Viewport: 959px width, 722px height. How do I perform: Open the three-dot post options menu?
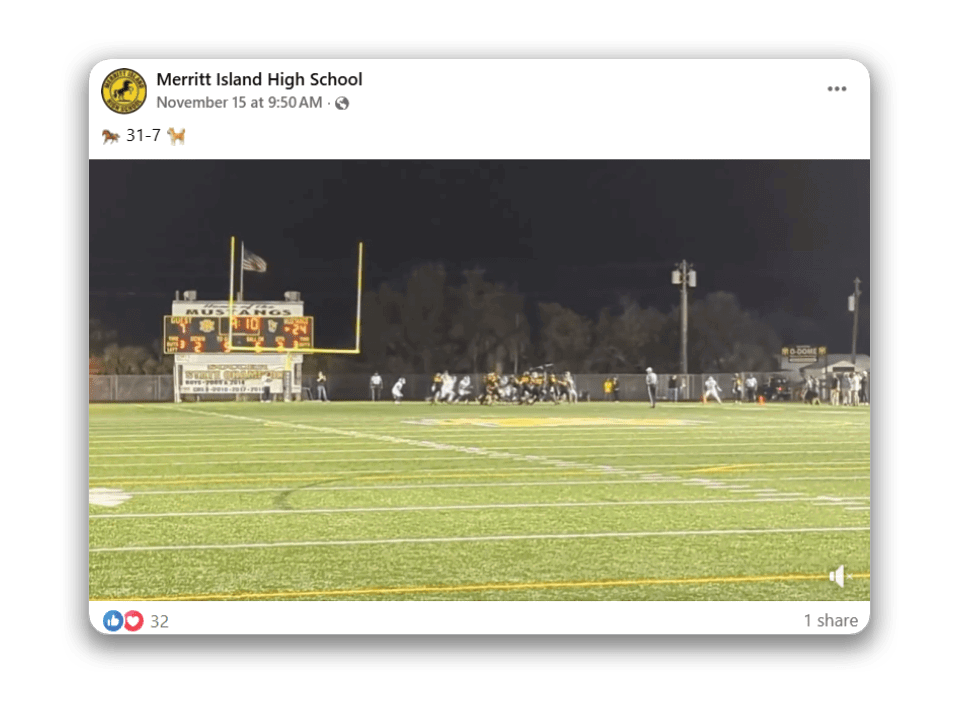point(837,89)
